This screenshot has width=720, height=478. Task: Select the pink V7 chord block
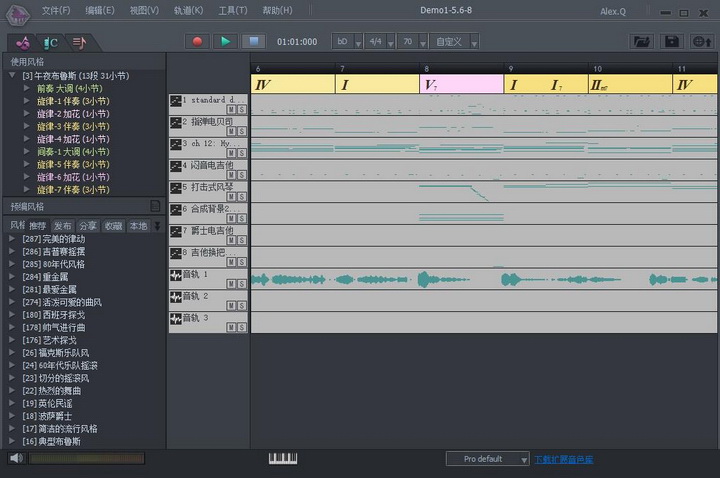(461, 85)
